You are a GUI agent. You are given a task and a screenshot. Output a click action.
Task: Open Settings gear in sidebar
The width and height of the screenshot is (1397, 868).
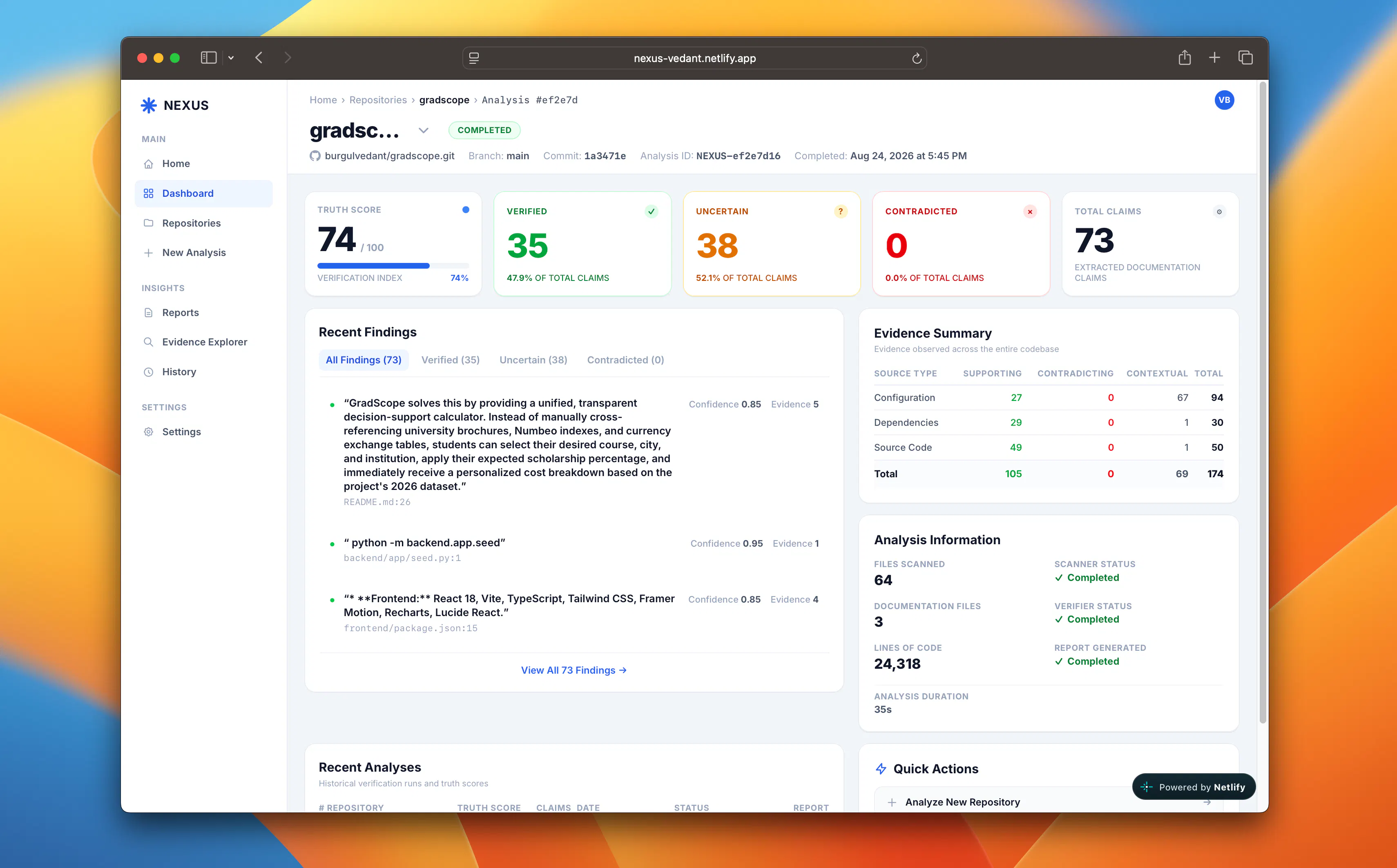point(204,432)
